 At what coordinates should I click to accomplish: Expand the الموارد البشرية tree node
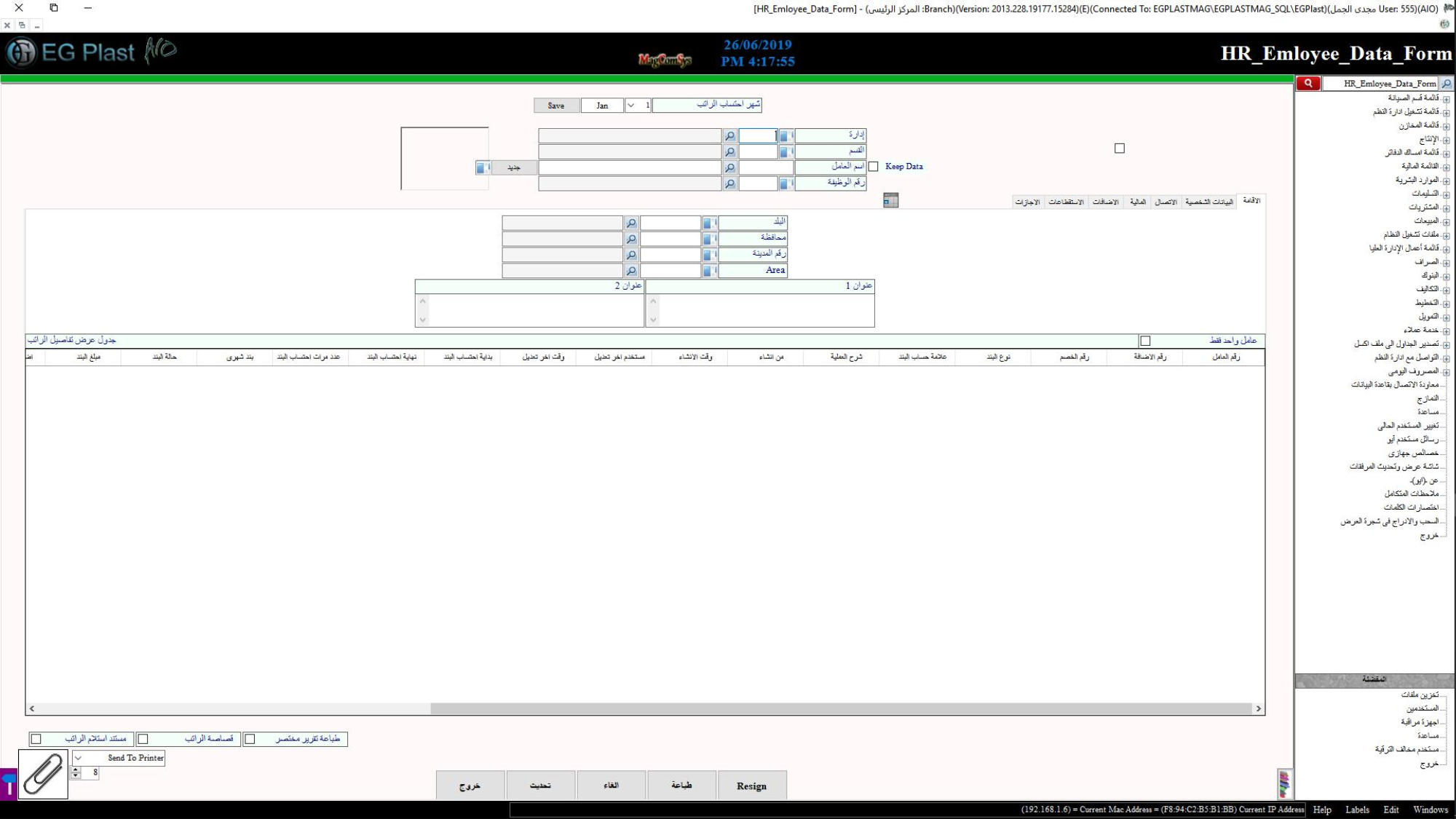[x=1446, y=181]
